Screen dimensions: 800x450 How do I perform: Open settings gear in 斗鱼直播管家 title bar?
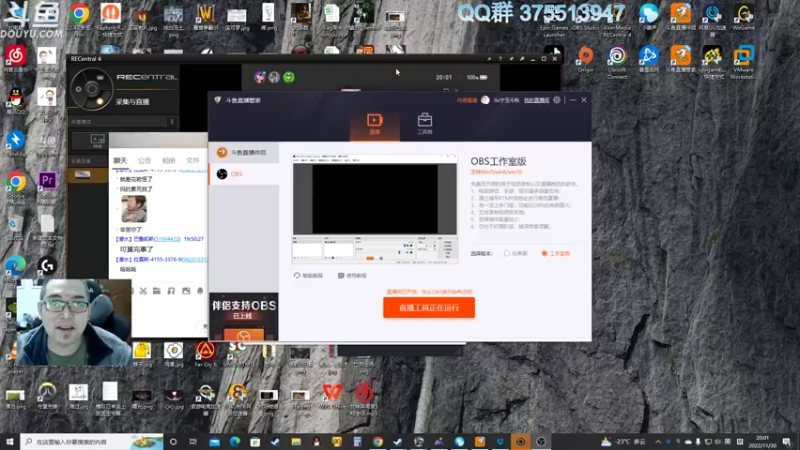pos(557,100)
